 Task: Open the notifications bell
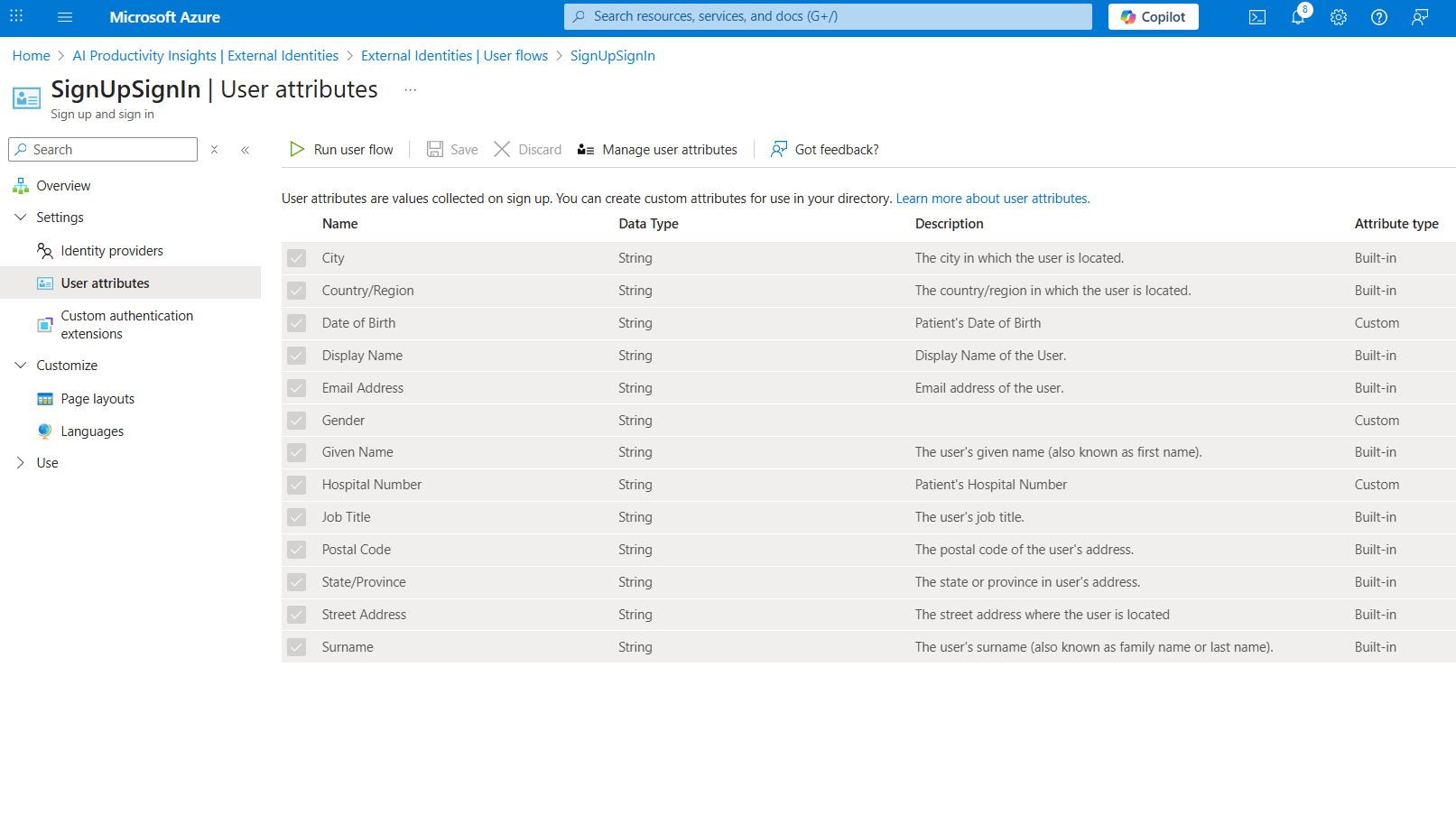[1298, 17]
